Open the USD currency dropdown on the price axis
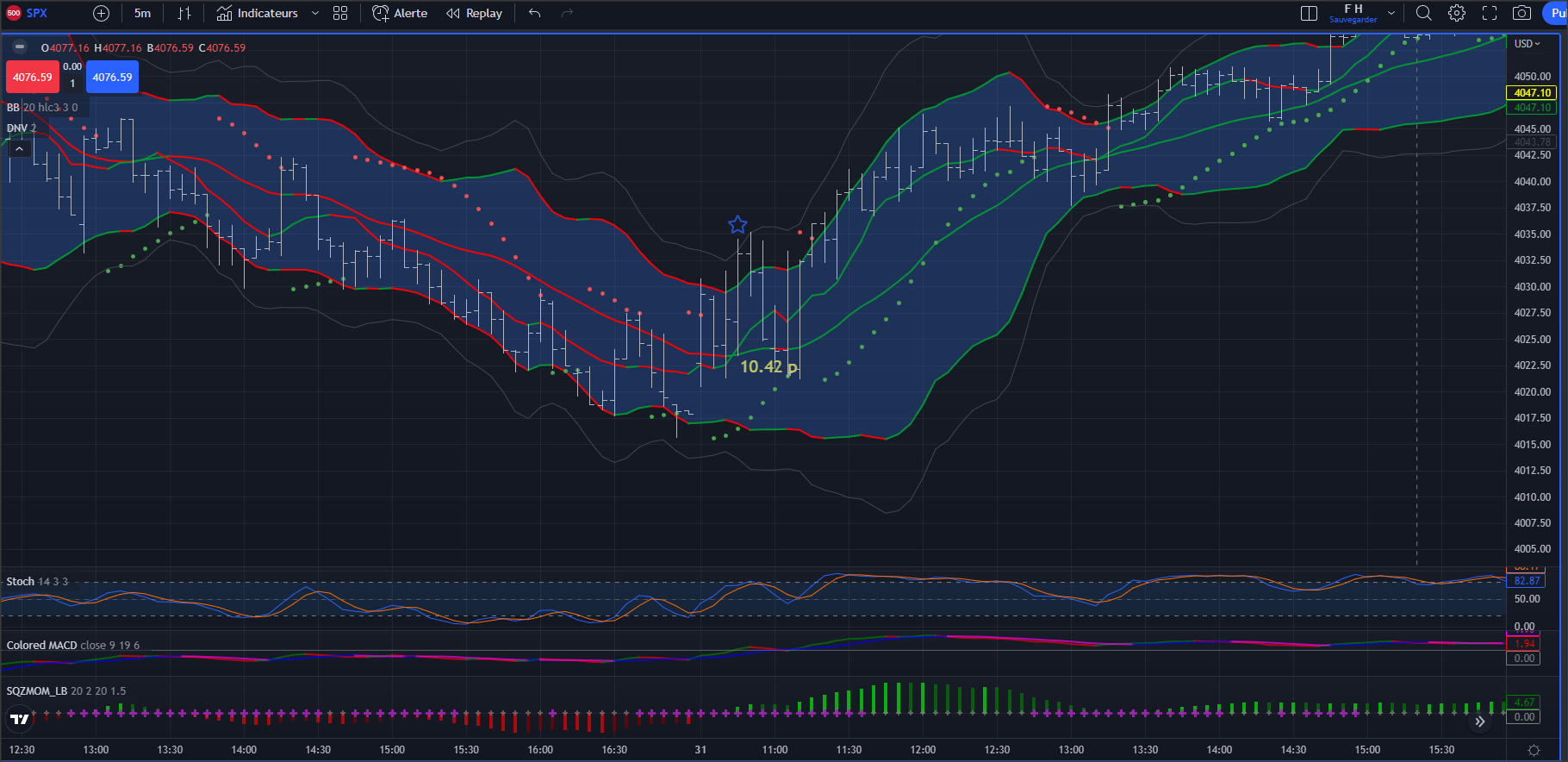 point(1528,44)
